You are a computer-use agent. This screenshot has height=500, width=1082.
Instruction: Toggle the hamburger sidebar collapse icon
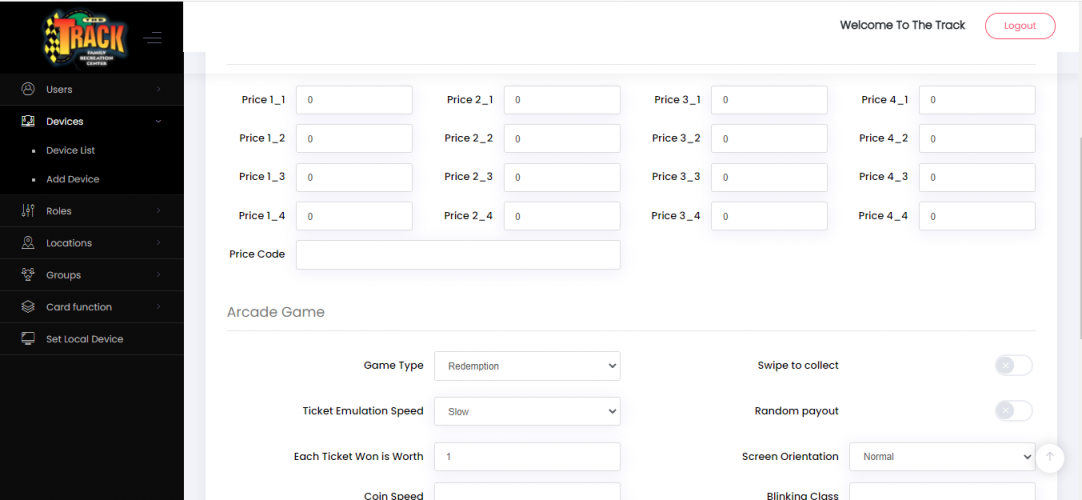pos(153,38)
